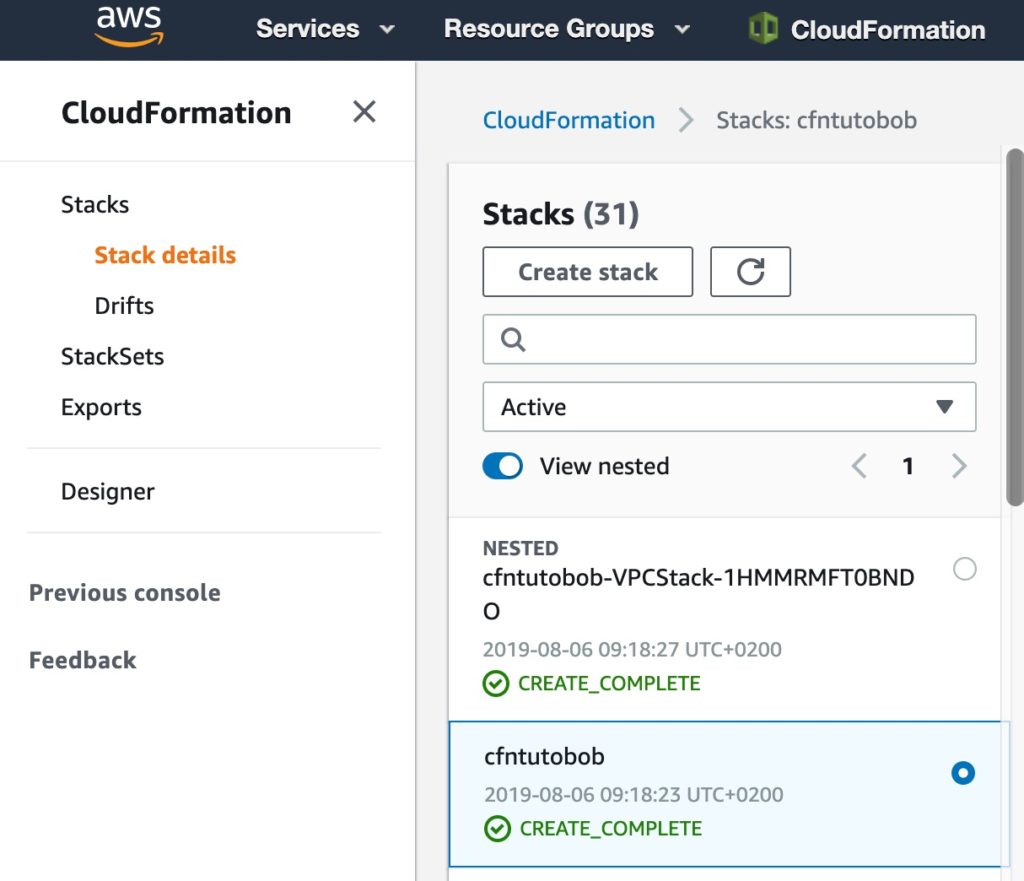Click the Feedback link
The width and height of the screenshot is (1024, 881).
(83, 660)
